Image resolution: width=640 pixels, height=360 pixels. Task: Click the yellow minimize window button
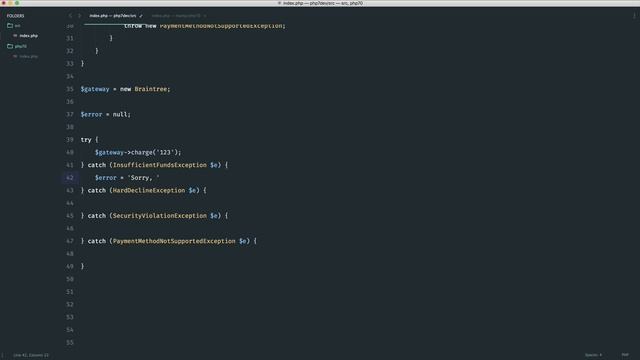coord(10,3)
